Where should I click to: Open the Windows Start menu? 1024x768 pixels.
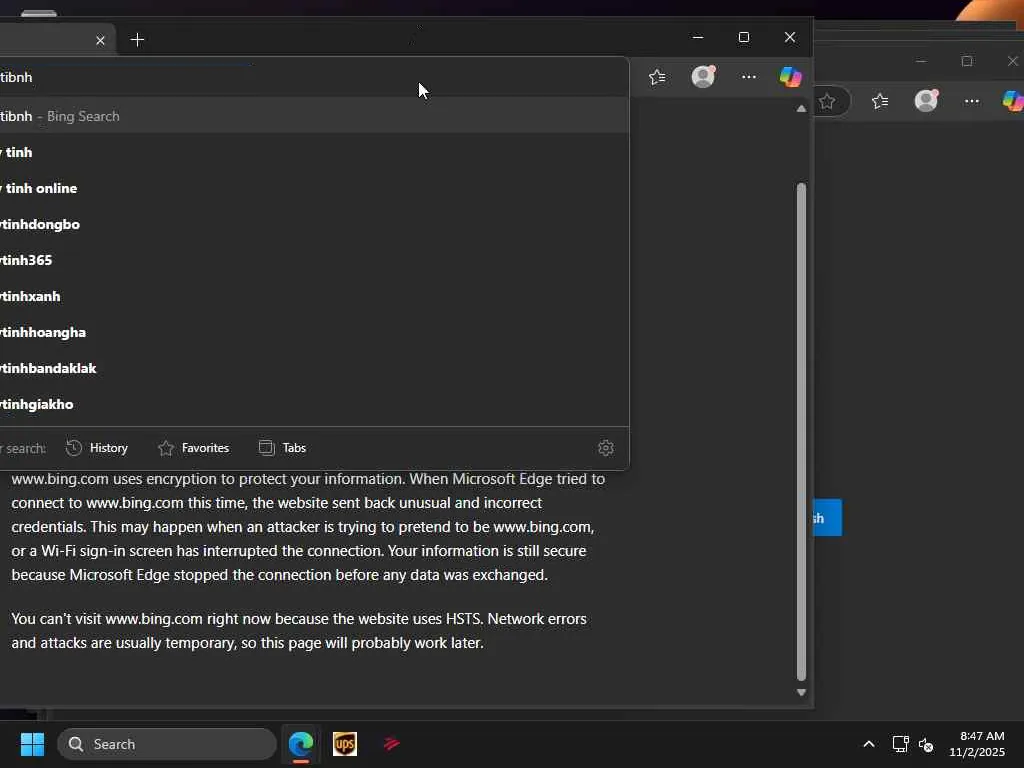pyautogui.click(x=32, y=744)
